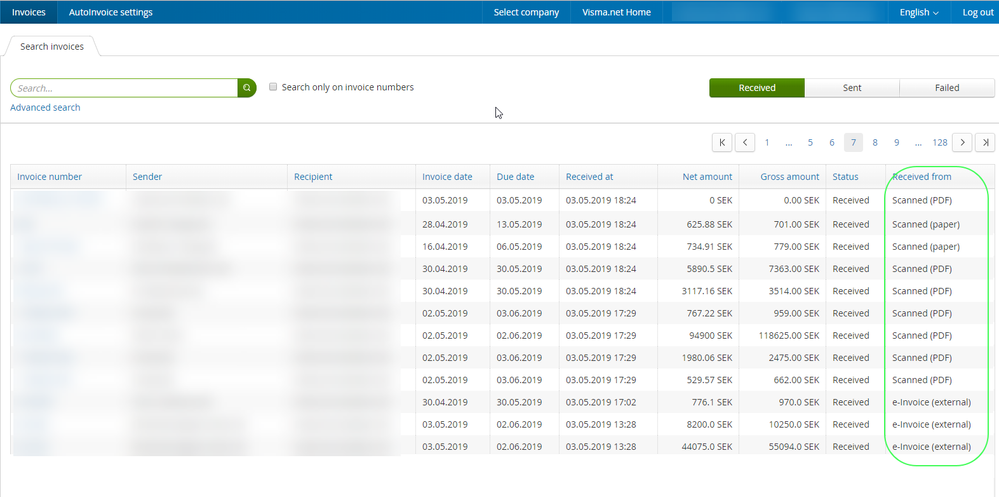Screen dimensions: 999x497
Task: Switch to Failed invoices
Action: (947, 88)
